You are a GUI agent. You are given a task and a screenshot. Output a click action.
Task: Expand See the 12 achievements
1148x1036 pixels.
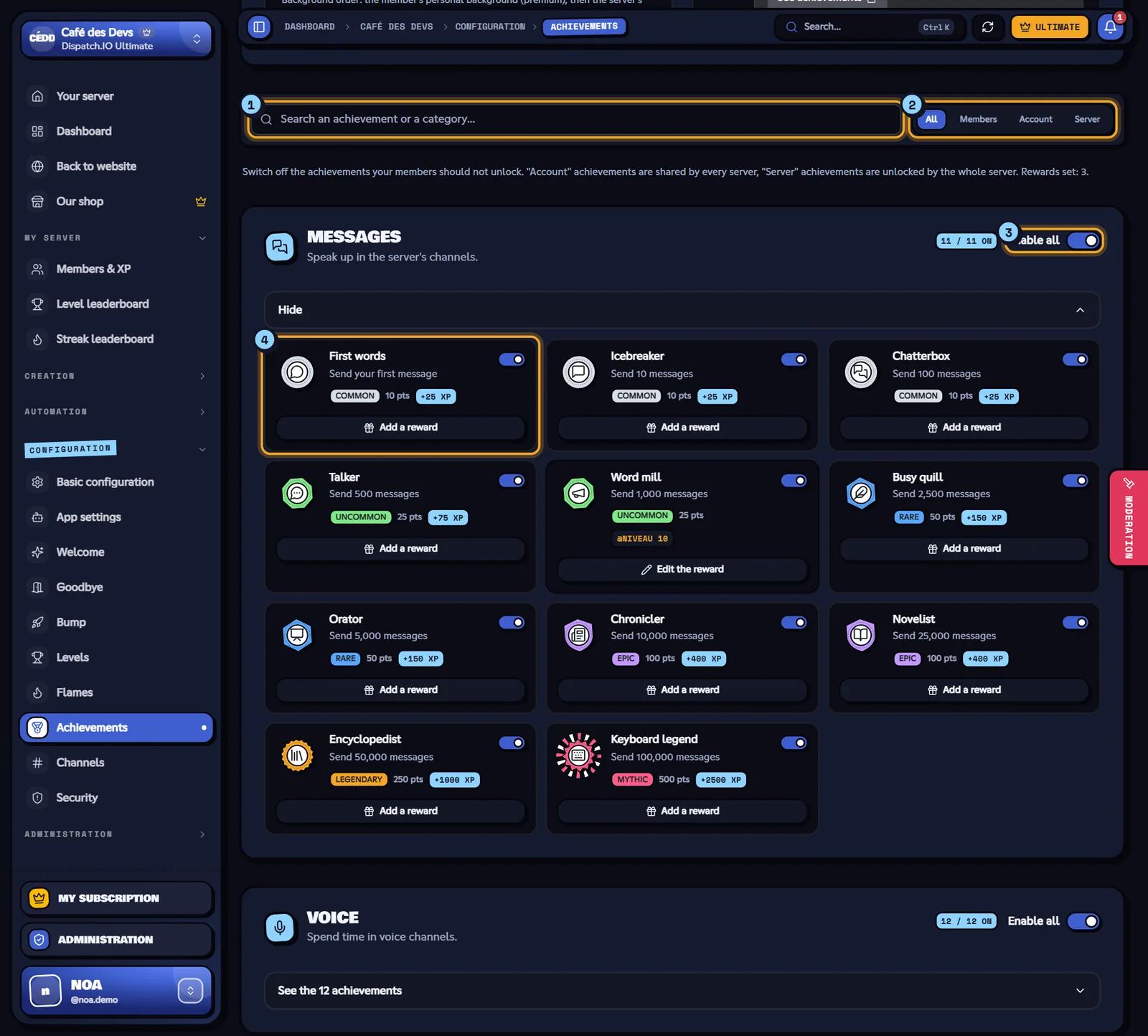[x=682, y=991]
